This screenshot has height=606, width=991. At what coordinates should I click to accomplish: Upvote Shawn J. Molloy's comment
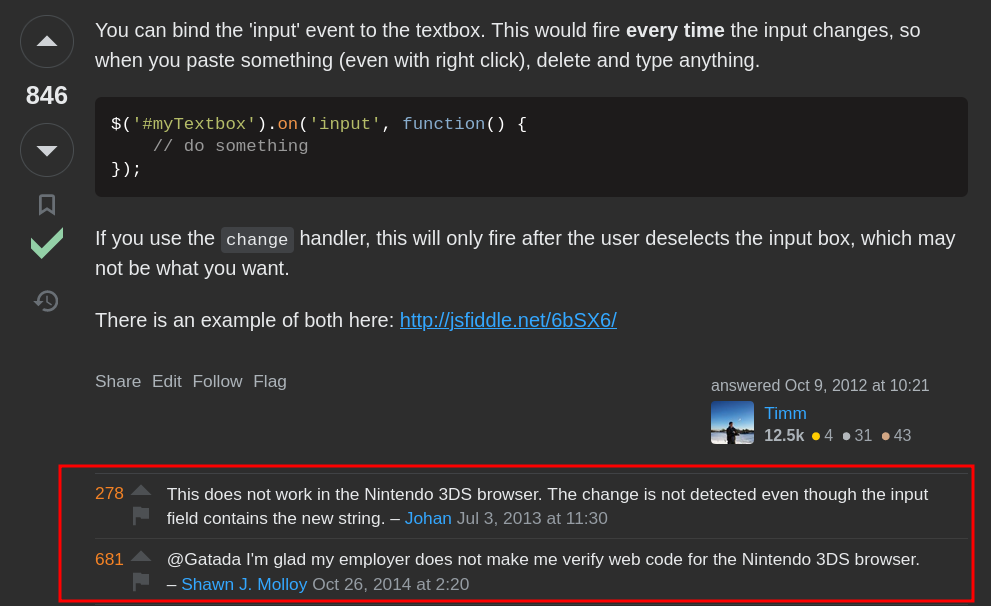(141, 557)
